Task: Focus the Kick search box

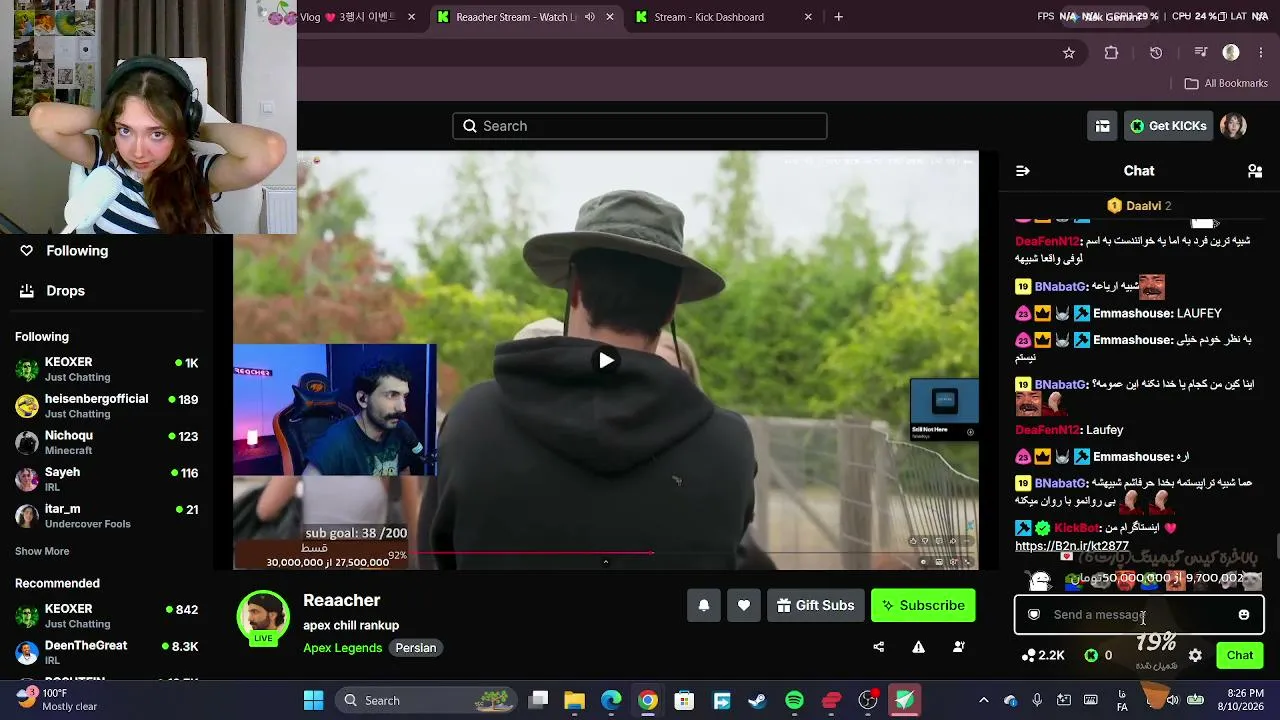Action: pyautogui.click(x=640, y=126)
